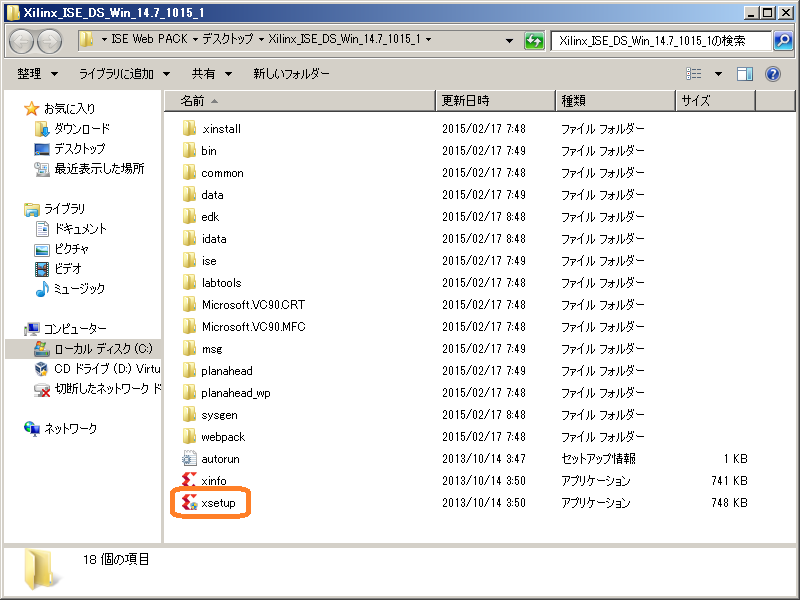Sort by 更新日時 column header
800x600 pixels.
coord(465,101)
